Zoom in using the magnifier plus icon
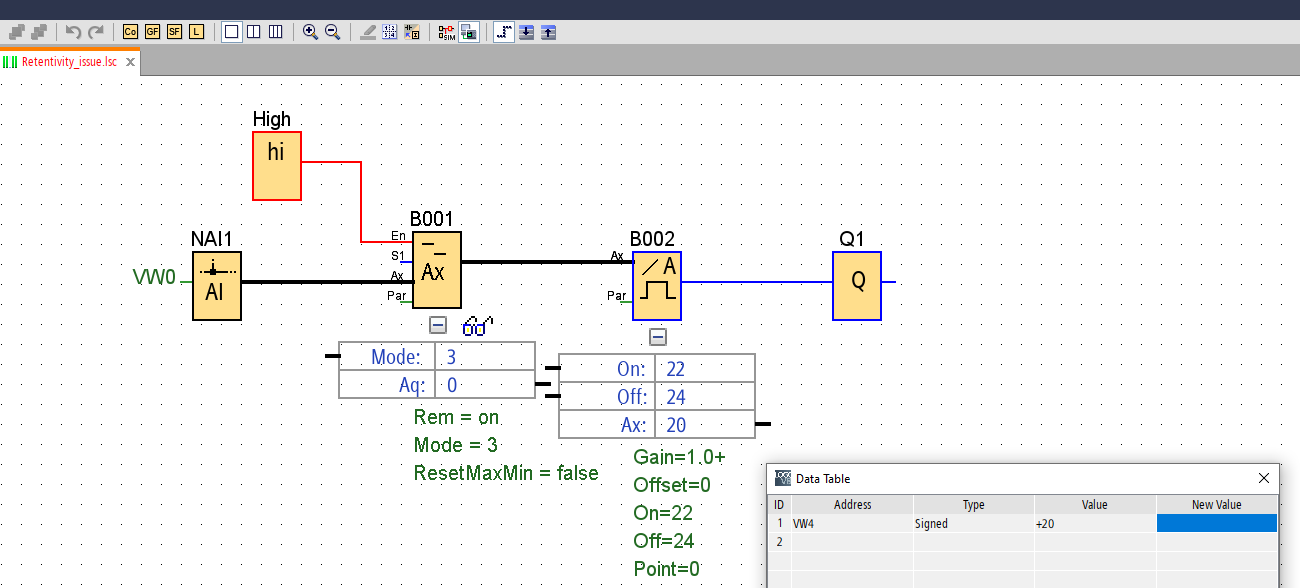Screen dimensions: 1300x588 [x=310, y=32]
